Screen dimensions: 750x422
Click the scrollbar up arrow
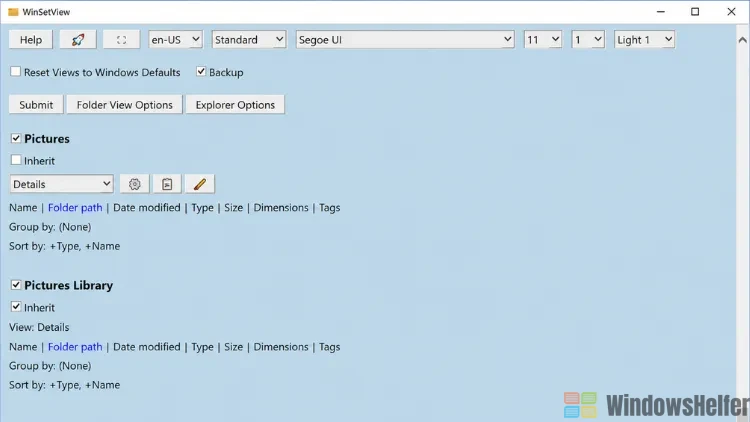tap(742, 40)
